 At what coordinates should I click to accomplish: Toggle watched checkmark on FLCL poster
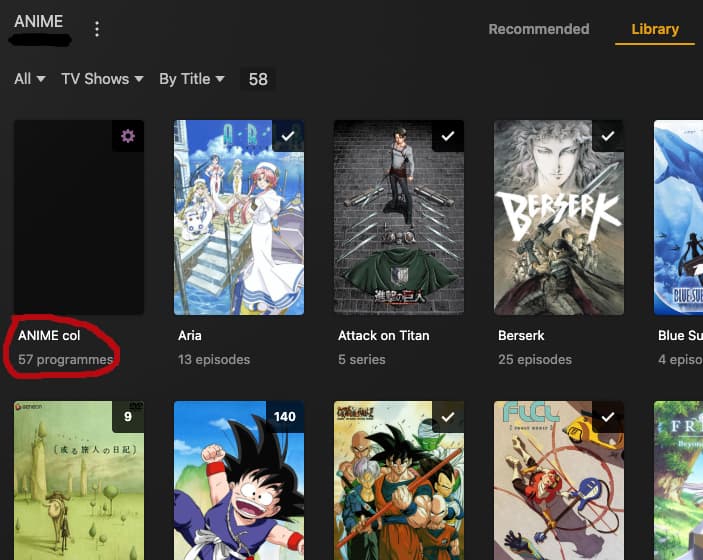tap(608, 417)
